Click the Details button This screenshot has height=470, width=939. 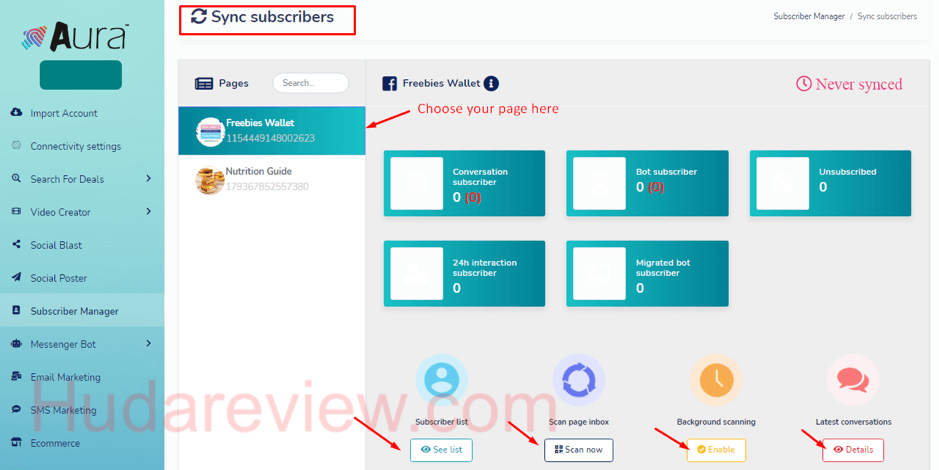853,450
